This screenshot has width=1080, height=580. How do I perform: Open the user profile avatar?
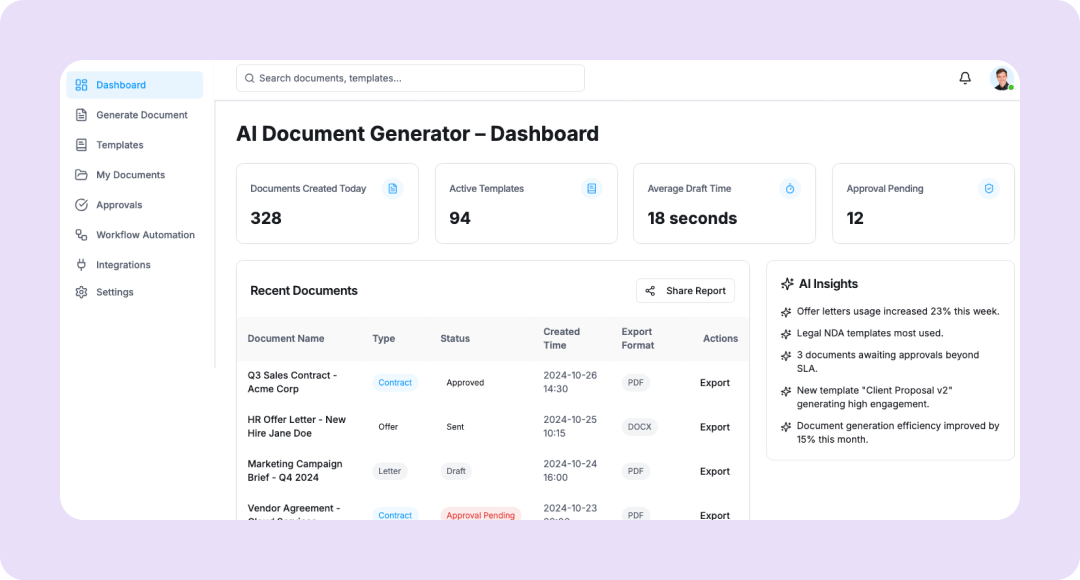click(1001, 78)
